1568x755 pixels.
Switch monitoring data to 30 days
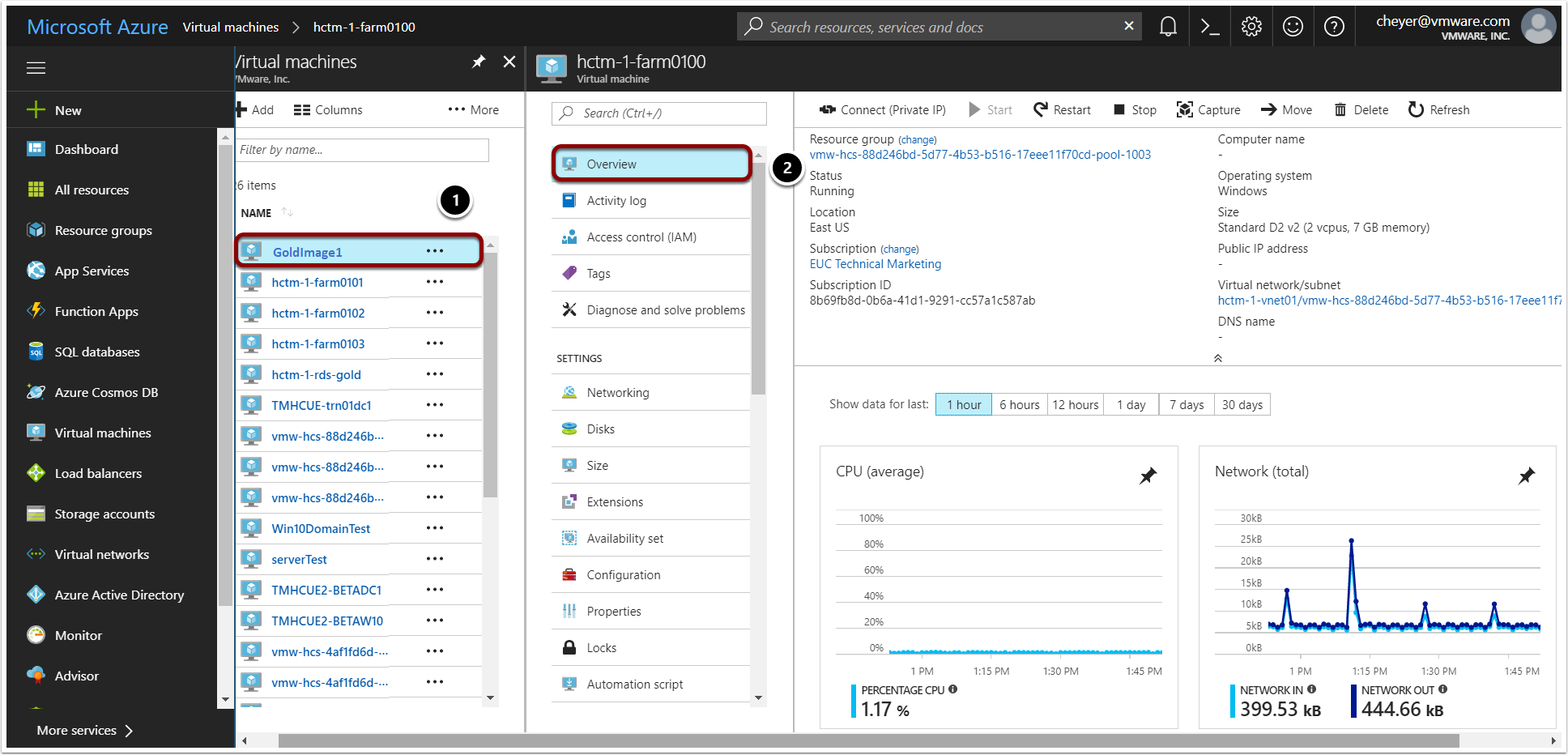click(1242, 404)
